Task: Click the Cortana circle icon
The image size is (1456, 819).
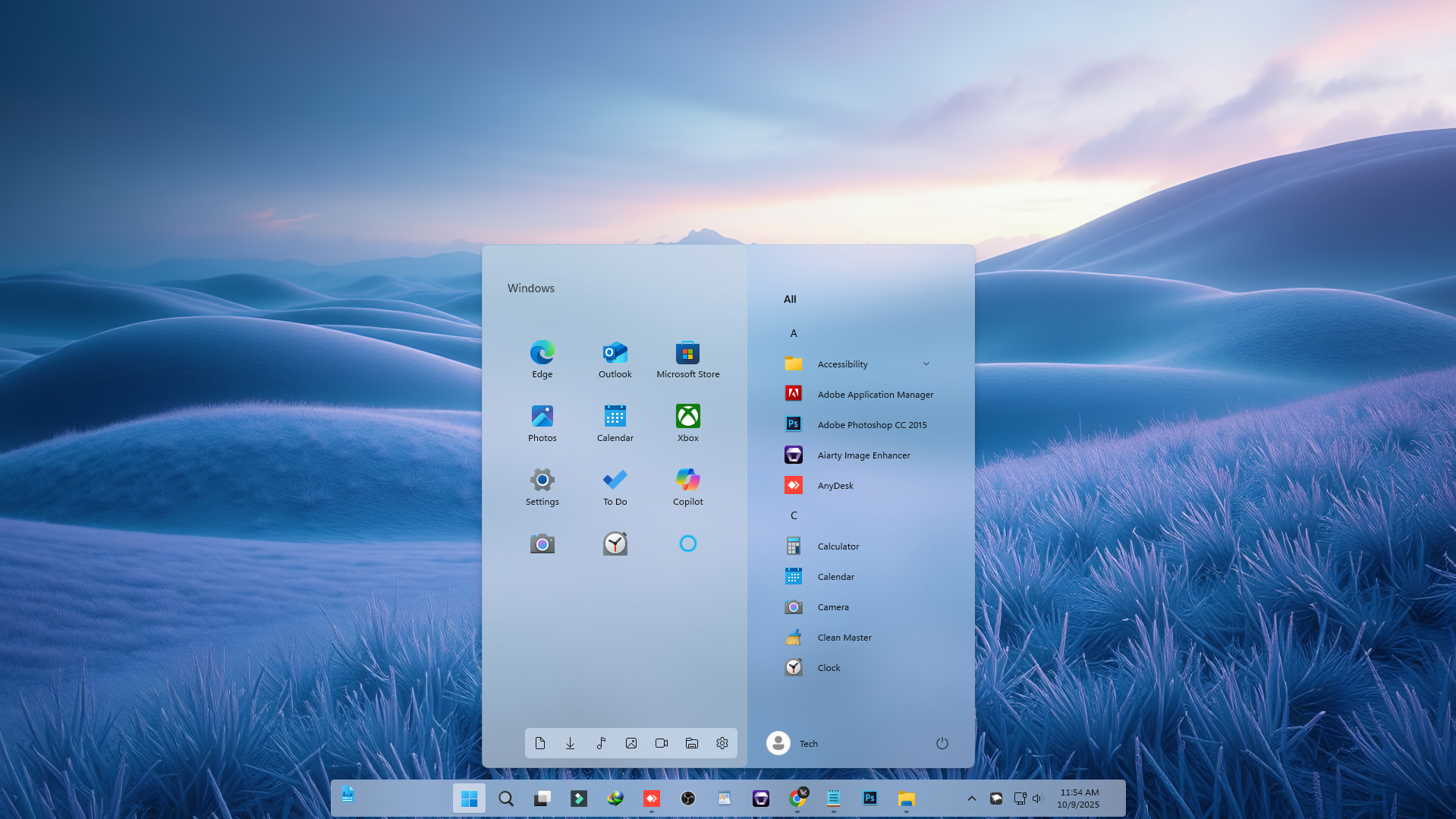Action: click(687, 543)
